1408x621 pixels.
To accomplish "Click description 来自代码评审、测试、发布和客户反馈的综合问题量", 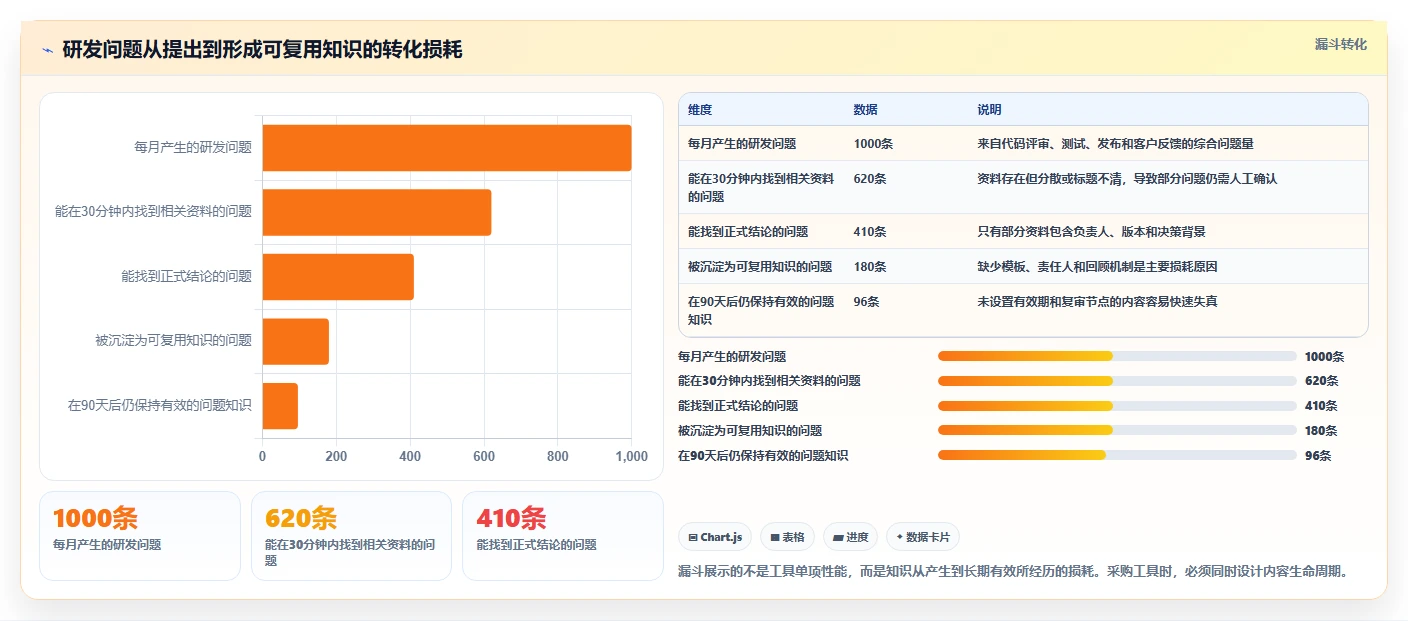I will pyautogui.click(x=1115, y=144).
